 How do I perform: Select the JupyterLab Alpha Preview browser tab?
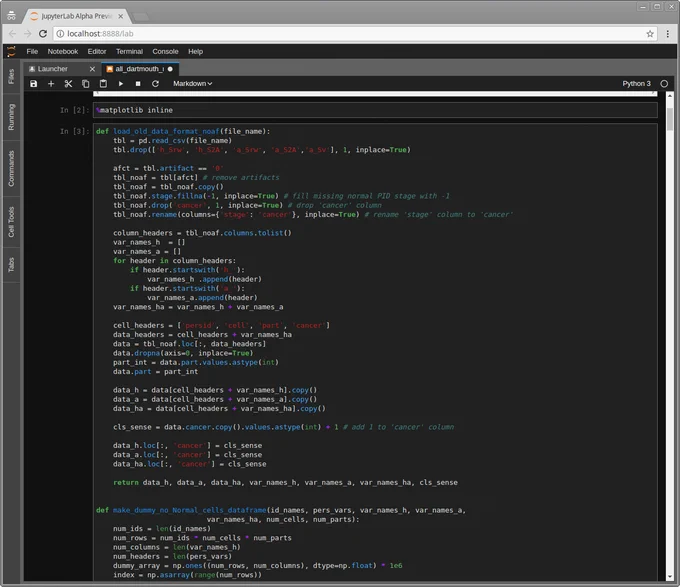point(76,16)
